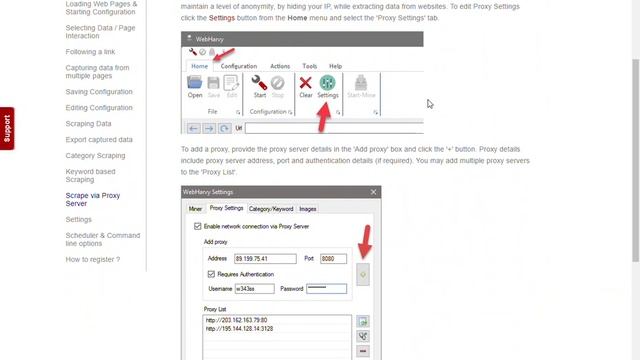Click the red Settings link in paragraph

point(222,18)
